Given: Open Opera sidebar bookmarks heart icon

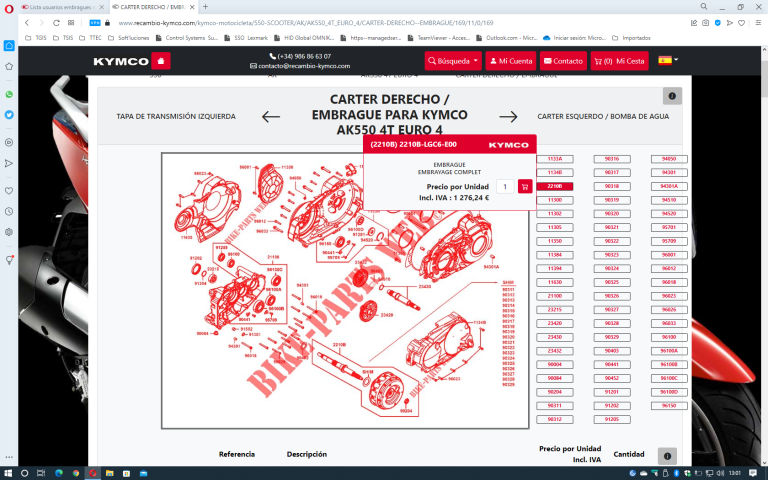Looking at the screenshot, I should pyautogui.click(x=9, y=190).
